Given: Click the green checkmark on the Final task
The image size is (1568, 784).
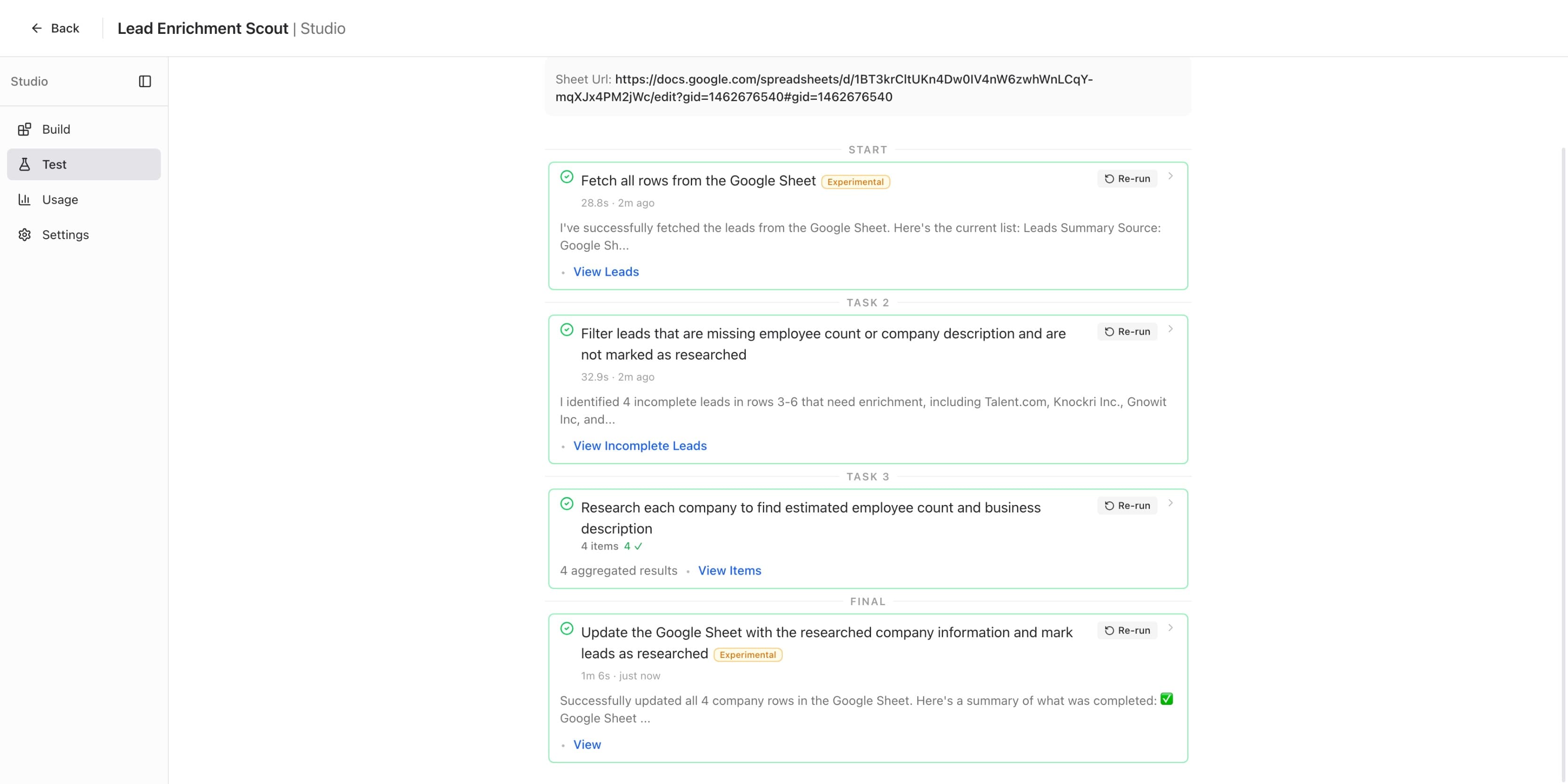Looking at the screenshot, I should [568, 628].
